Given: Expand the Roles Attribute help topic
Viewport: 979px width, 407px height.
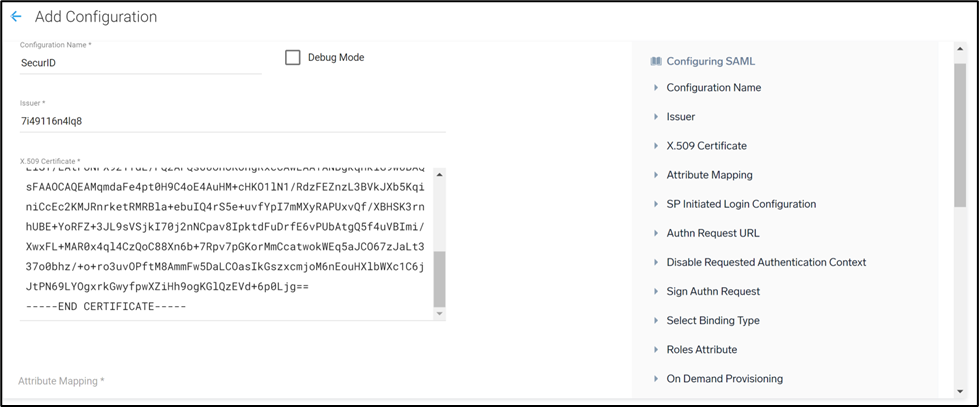Looking at the screenshot, I should click(x=701, y=350).
